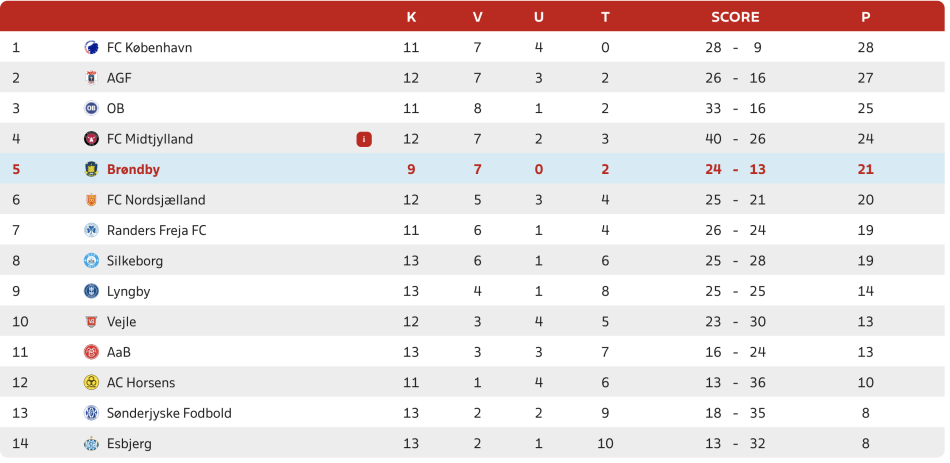Screen dimensions: 950x463
Task: Click the FC Nordsjælland club logo
Action: (x=91, y=200)
